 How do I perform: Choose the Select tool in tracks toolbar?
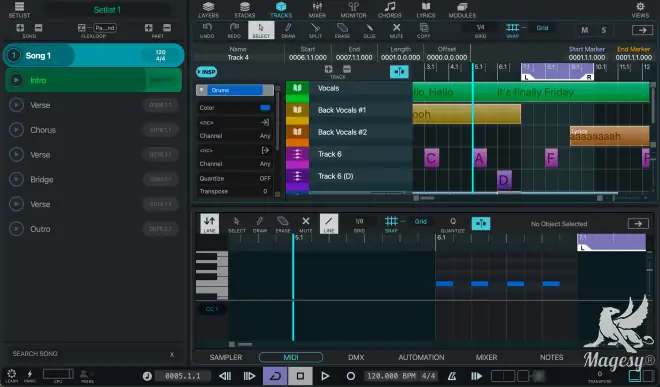(261, 31)
